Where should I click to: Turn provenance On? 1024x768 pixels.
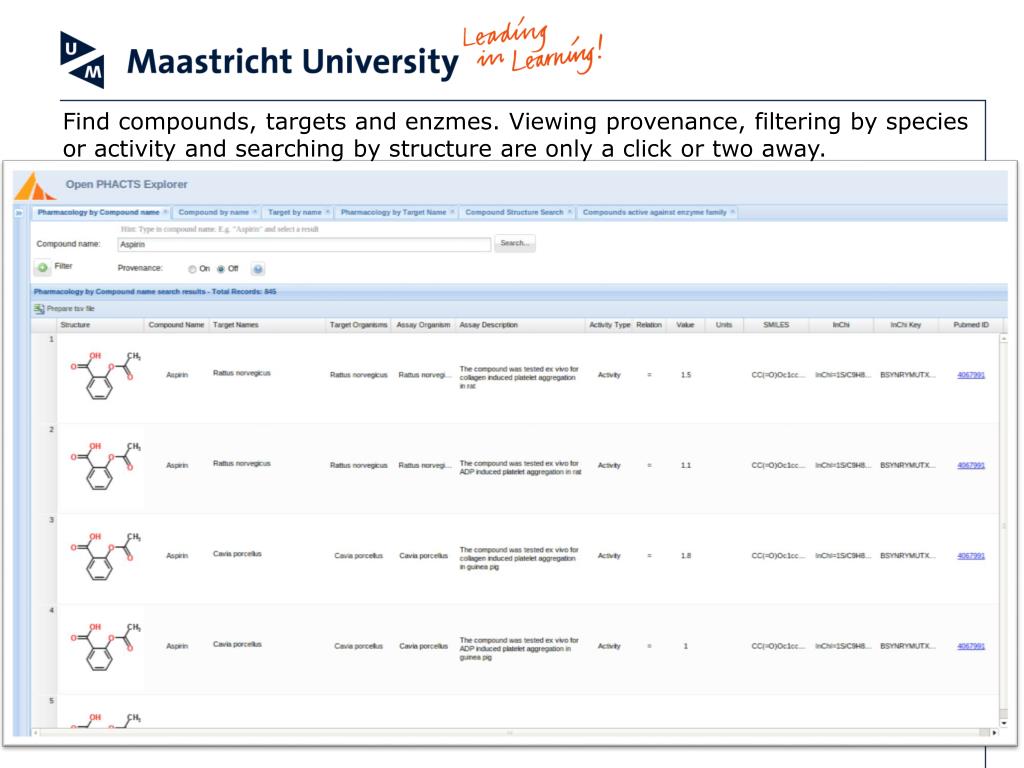pos(192,269)
